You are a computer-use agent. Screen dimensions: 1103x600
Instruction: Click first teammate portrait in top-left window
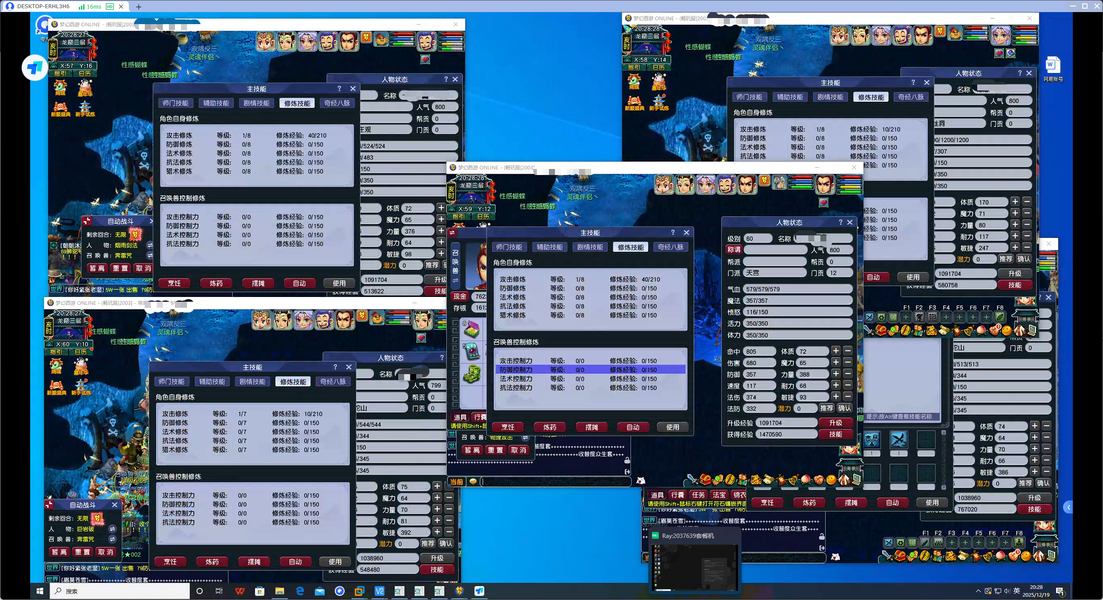pyautogui.click(x=265, y=42)
